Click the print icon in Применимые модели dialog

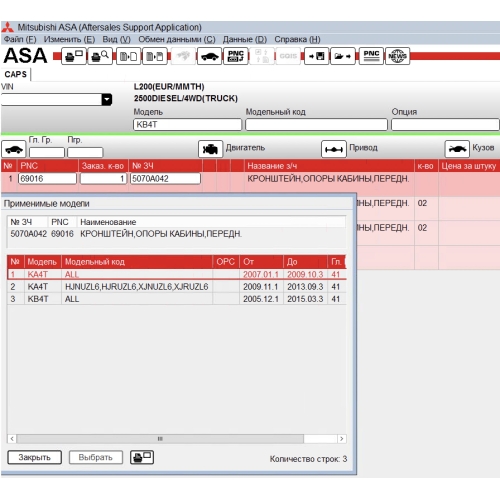[142, 457]
